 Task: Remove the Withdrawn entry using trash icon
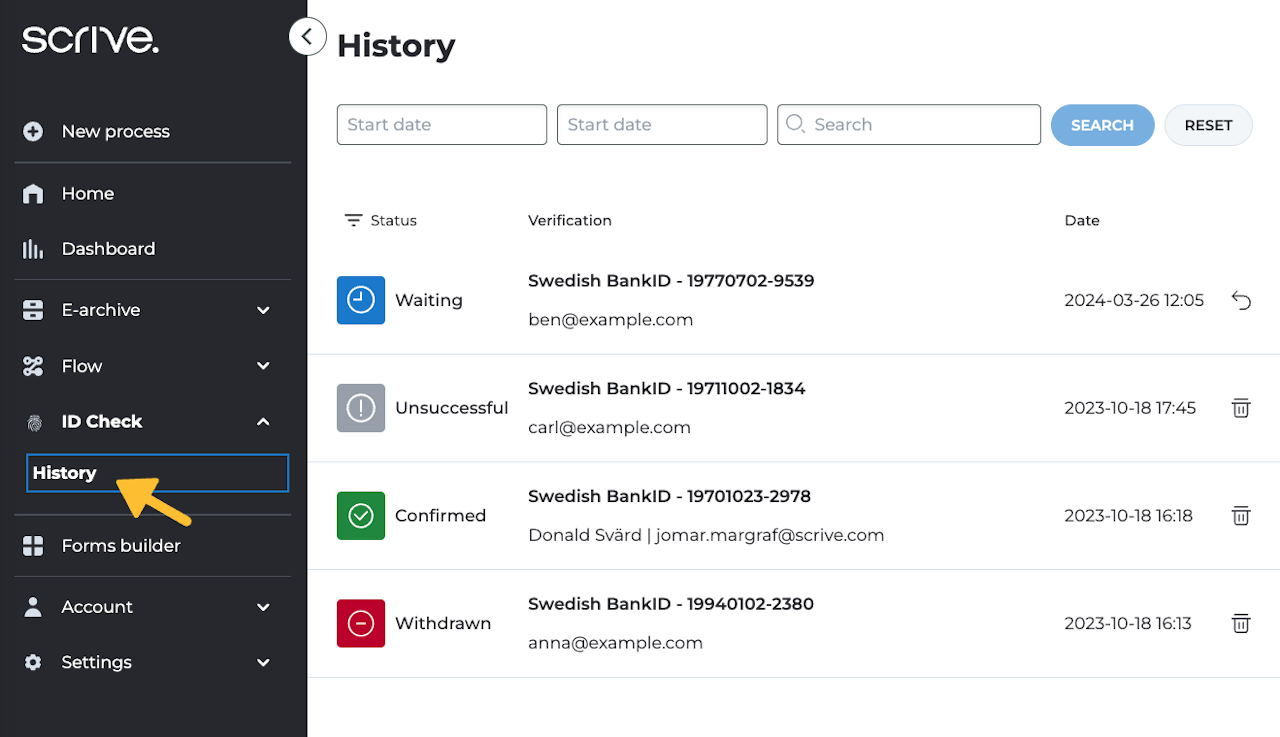click(1241, 624)
